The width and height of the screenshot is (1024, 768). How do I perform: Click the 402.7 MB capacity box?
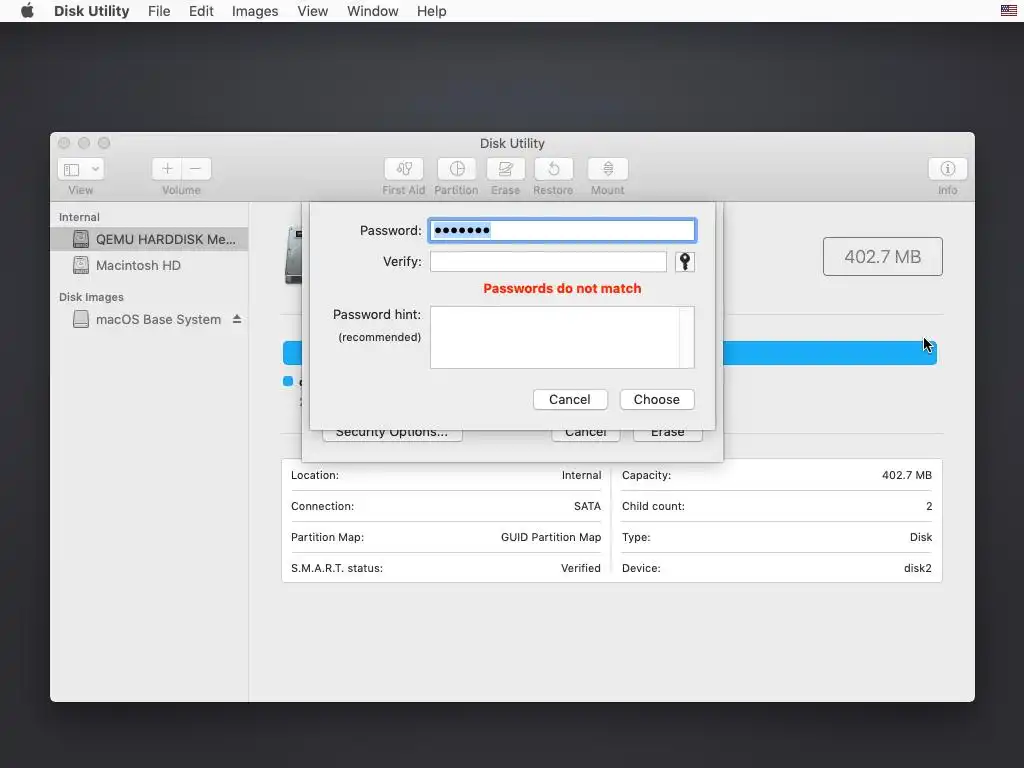click(x=882, y=257)
